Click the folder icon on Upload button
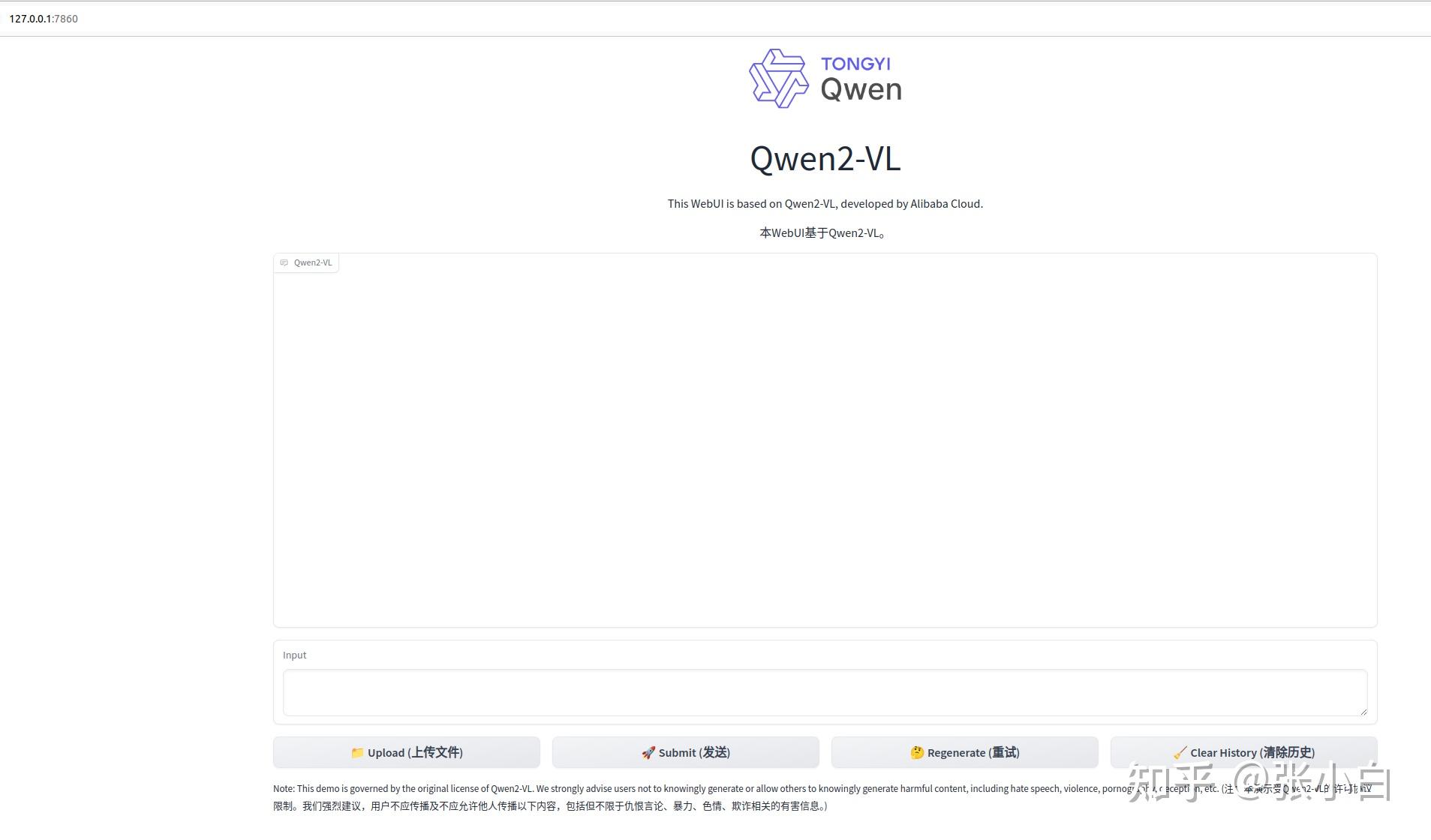 tap(358, 752)
